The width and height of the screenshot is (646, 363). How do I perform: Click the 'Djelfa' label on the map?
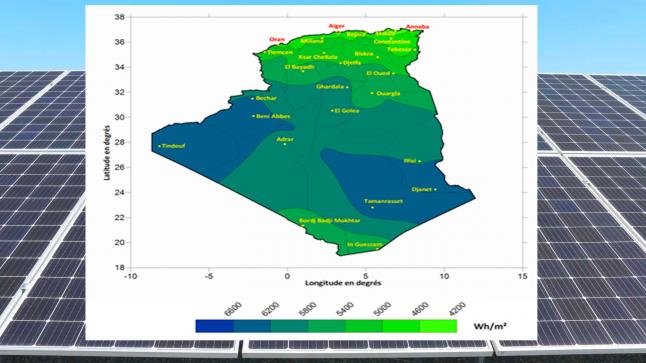pos(352,63)
